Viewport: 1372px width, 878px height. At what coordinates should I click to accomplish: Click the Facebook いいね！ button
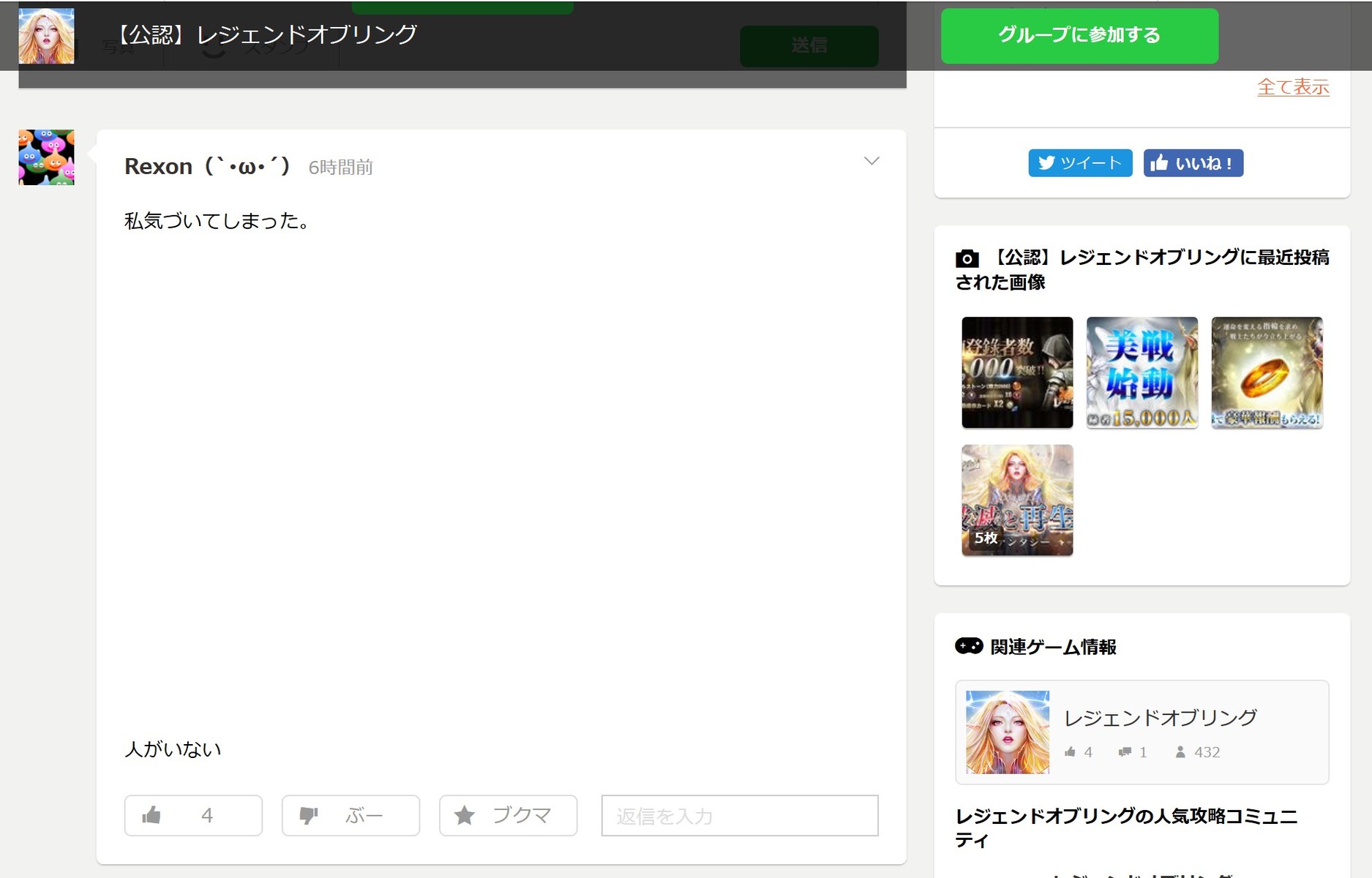(1193, 162)
